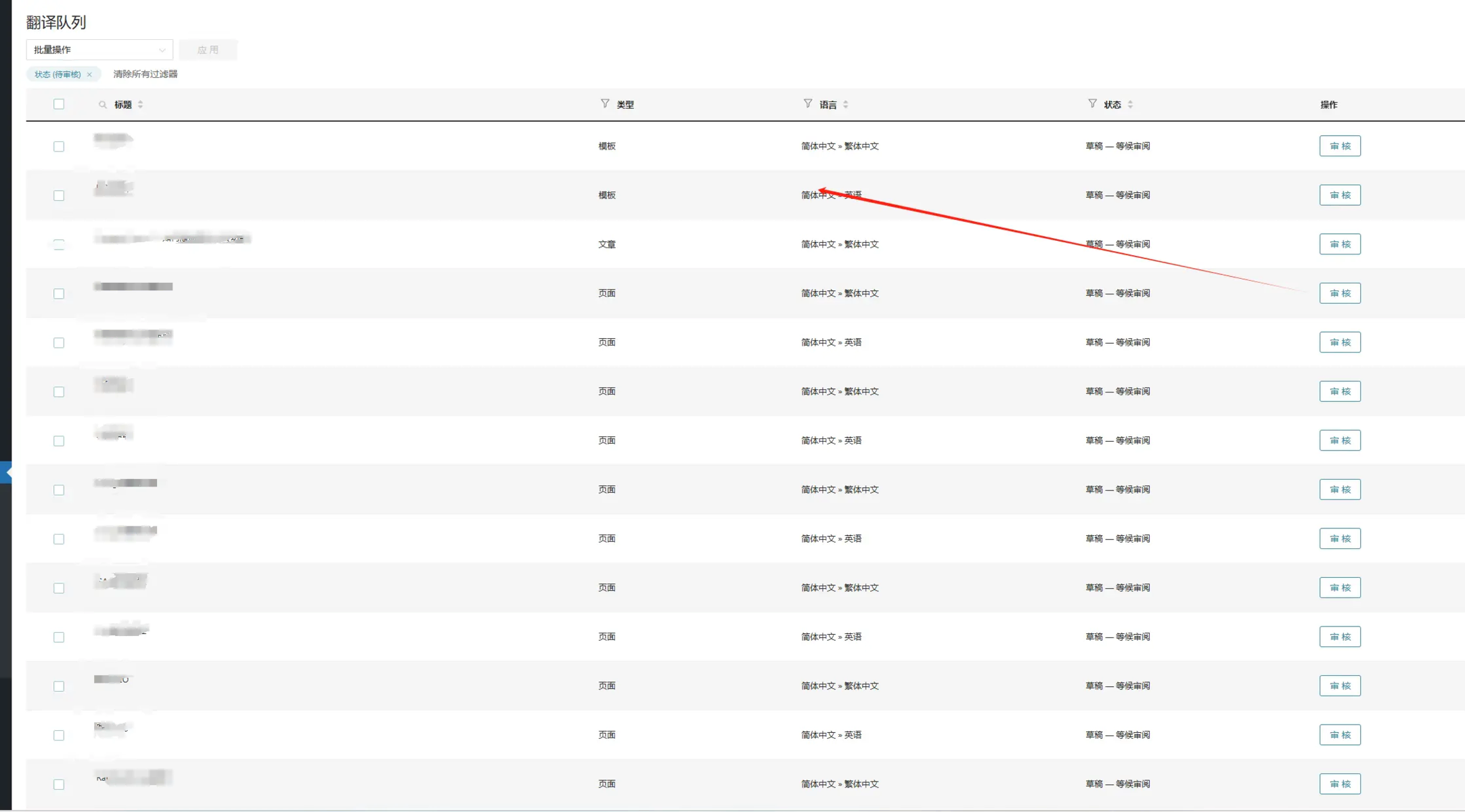Click 审核 for the 模板 英语 row
Screen dimensions: 1465x812
coord(1340,195)
